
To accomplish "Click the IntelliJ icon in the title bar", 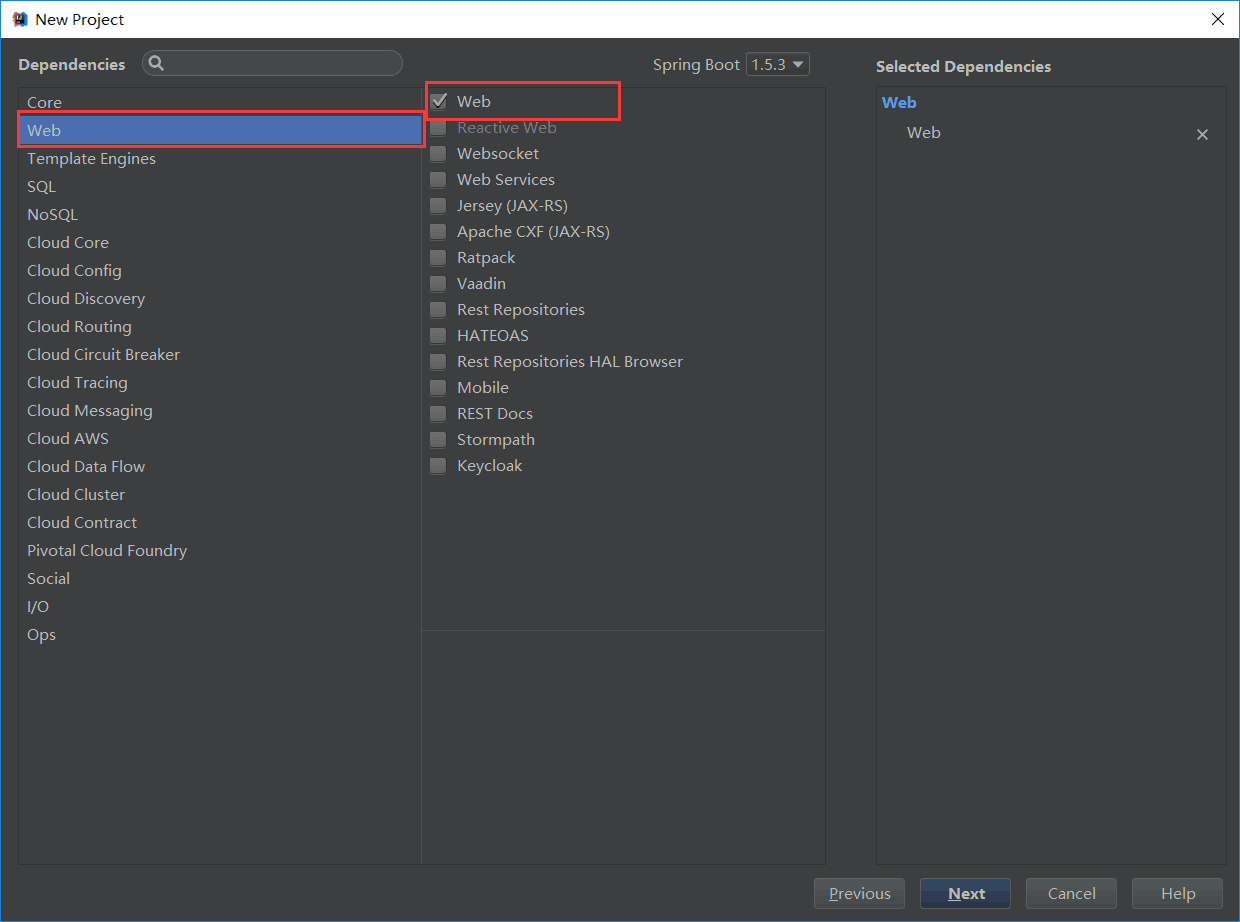I will tap(19, 19).
